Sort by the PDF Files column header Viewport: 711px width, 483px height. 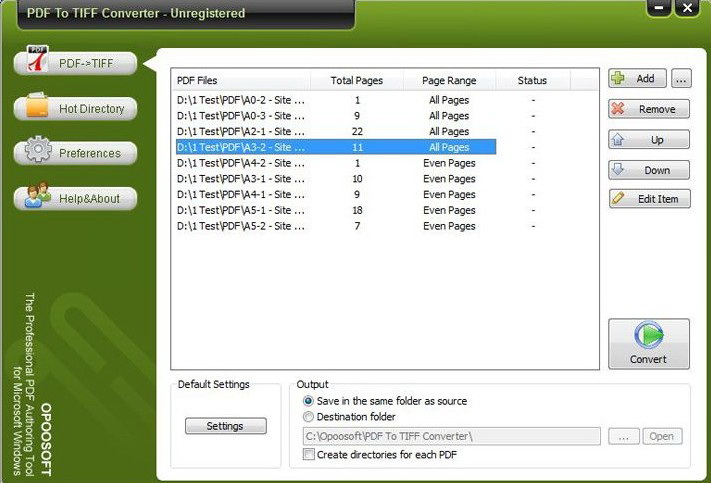click(x=241, y=80)
